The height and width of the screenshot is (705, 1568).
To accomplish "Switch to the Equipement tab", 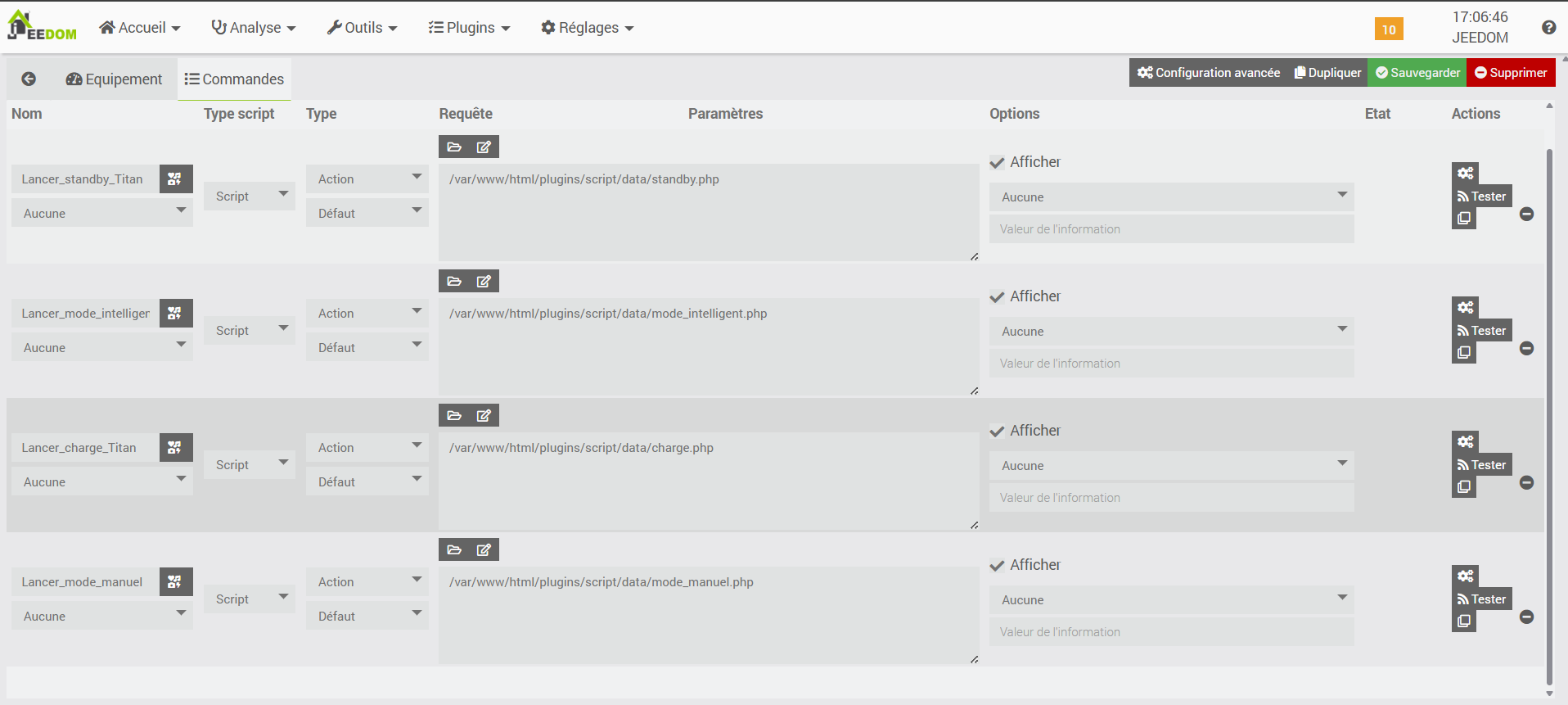I will click(114, 79).
